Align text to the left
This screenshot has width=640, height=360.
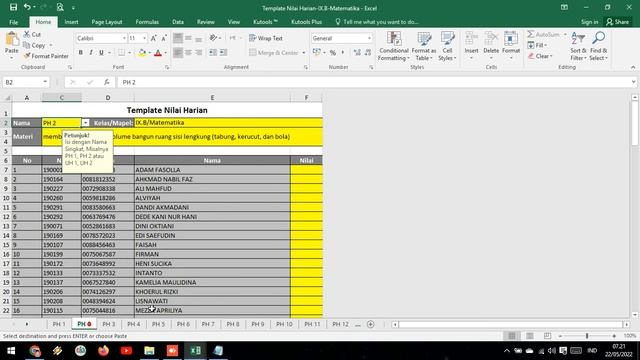178,53
